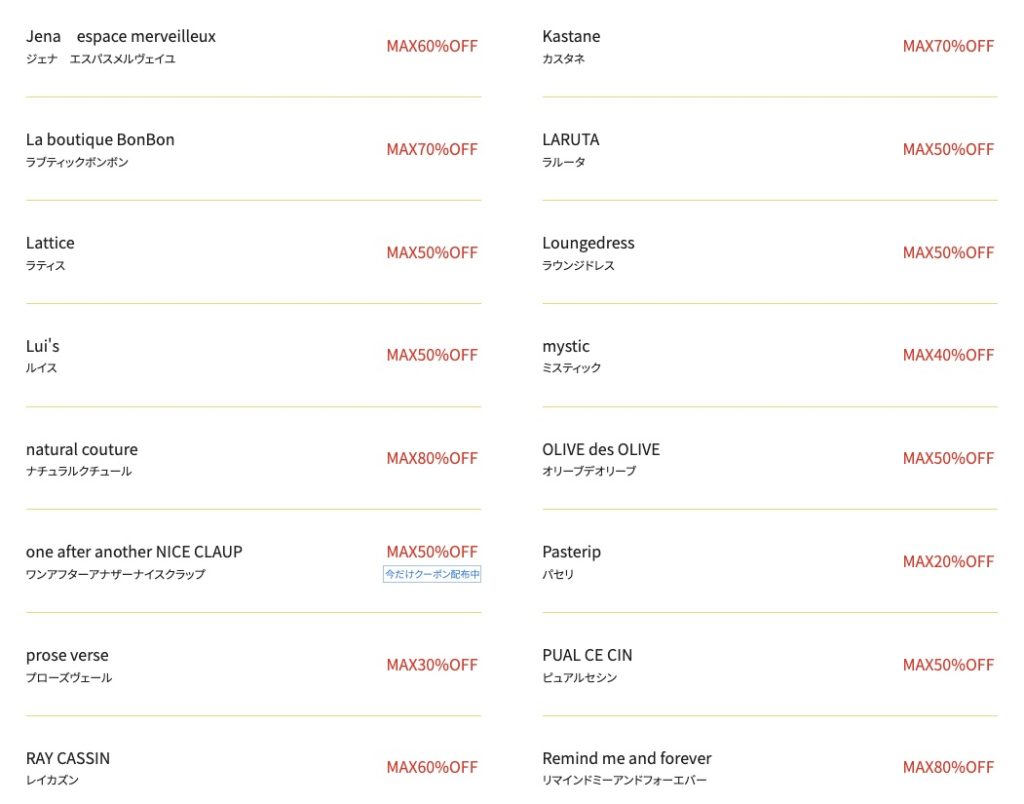Open the Loungedress brand link
1024x804 pixels.
tap(588, 243)
